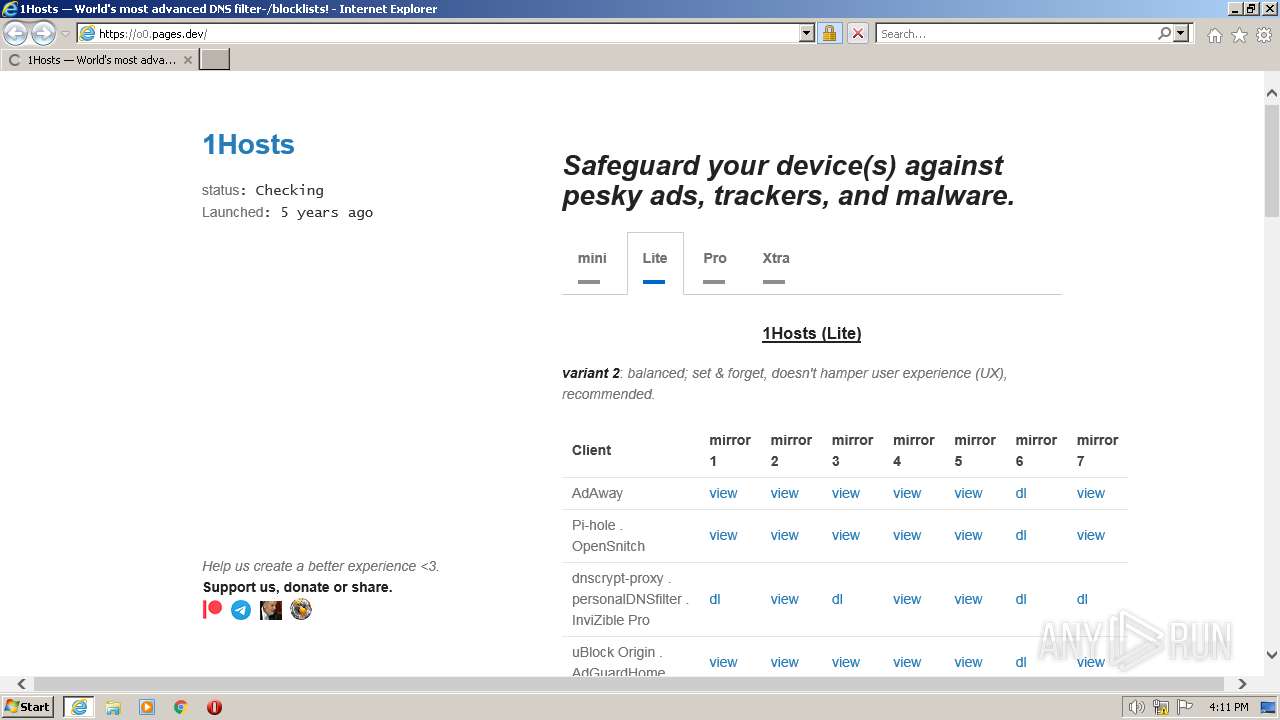Click the 'Client' column header text
Viewport: 1280px width, 720px height.
tap(591, 450)
